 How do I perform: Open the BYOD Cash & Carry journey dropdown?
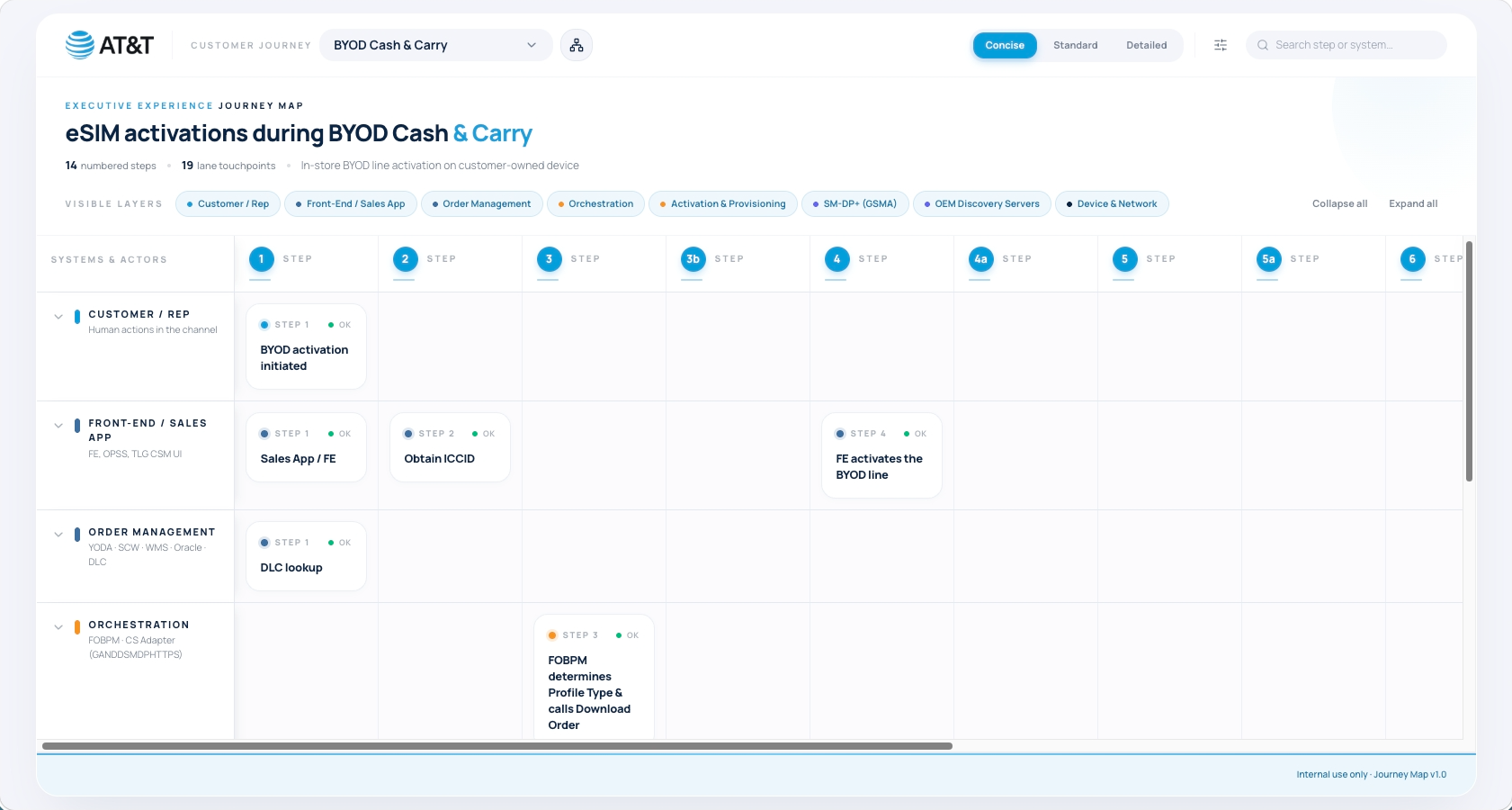pyautogui.click(x=436, y=45)
